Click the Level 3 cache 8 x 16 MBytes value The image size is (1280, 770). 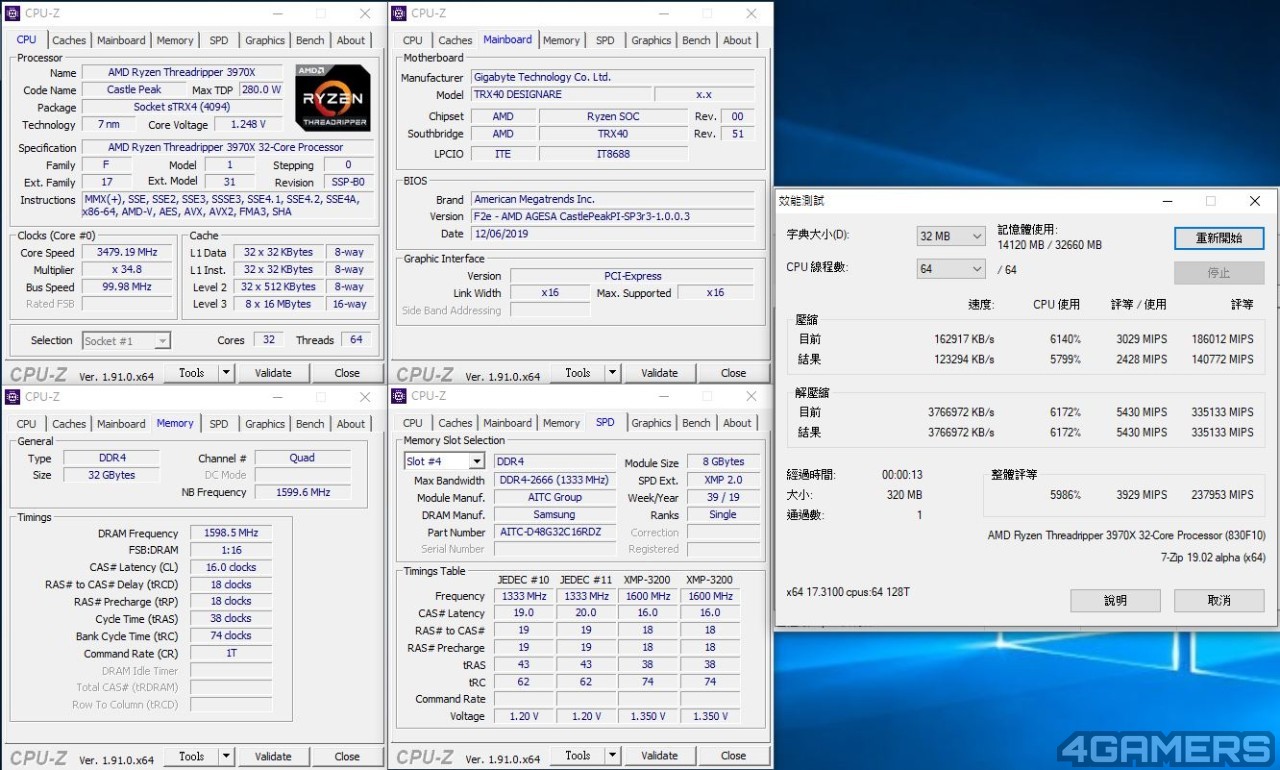pos(278,304)
